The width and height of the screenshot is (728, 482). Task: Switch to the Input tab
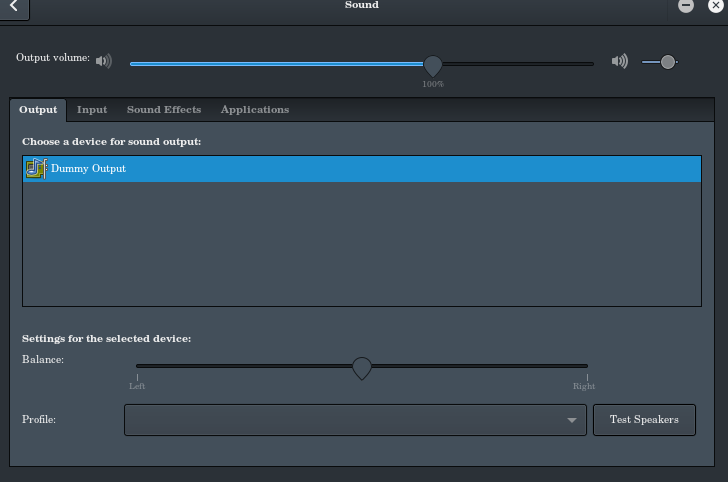pos(92,110)
